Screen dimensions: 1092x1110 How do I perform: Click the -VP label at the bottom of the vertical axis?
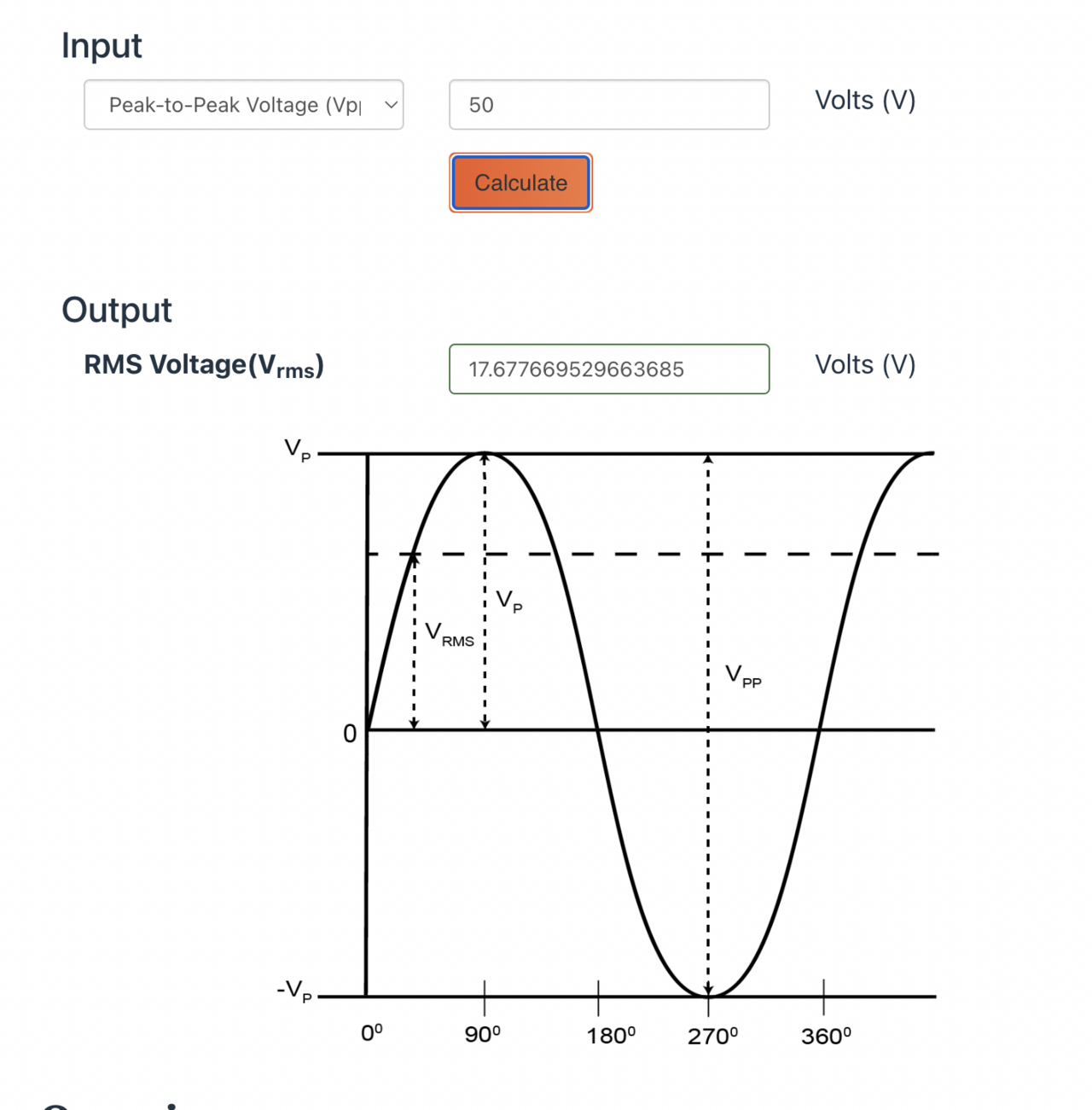(x=294, y=991)
